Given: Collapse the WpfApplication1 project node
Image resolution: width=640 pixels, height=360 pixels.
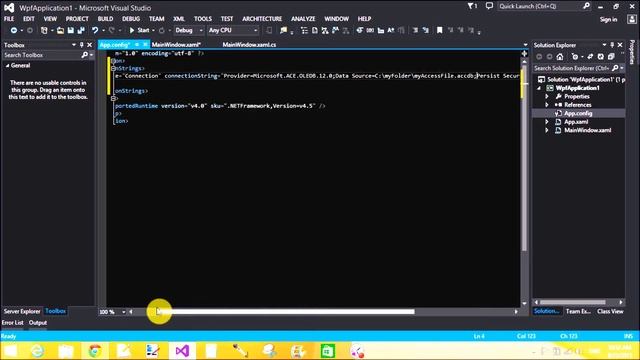Looking at the screenshot, I should pyautogui.click(x=540, y=88).
